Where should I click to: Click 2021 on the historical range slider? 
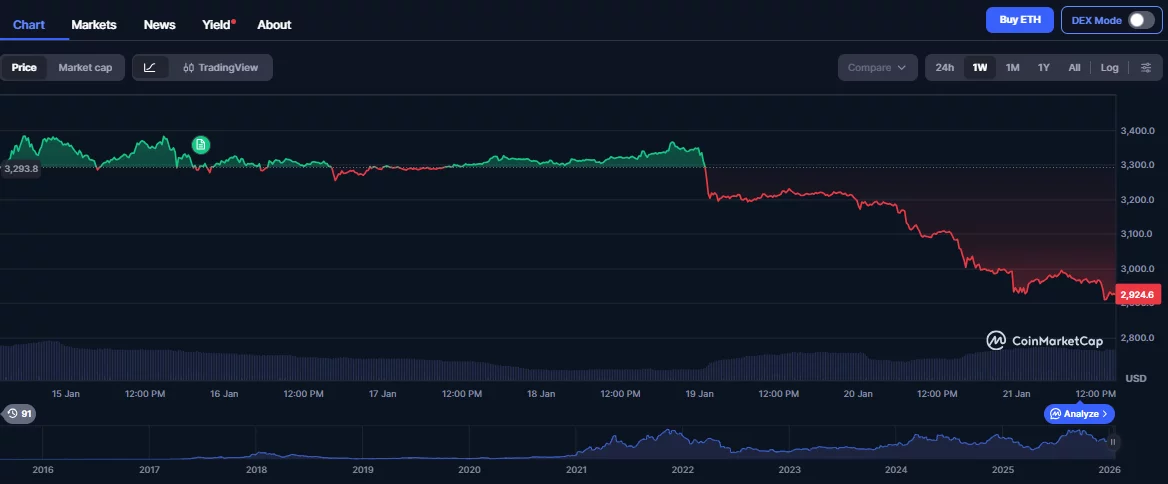tap(576, 469)
